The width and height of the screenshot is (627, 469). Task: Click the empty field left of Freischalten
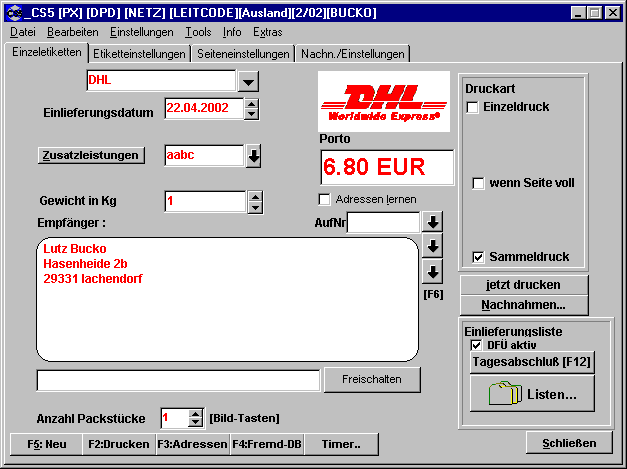[178, 380]
